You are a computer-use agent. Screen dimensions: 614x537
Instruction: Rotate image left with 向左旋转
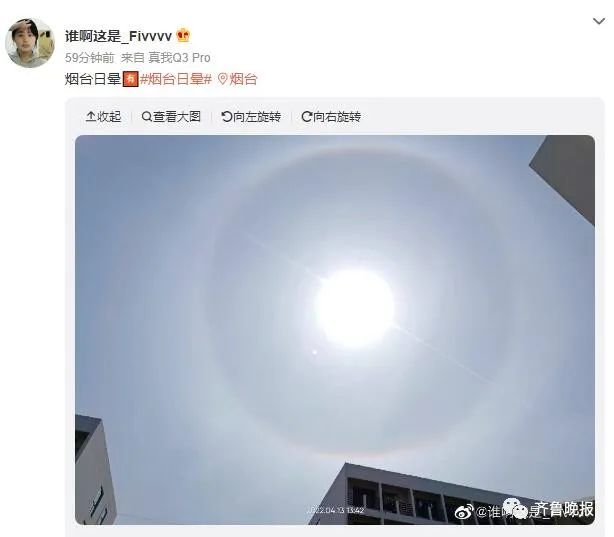(x=251, y=117)
